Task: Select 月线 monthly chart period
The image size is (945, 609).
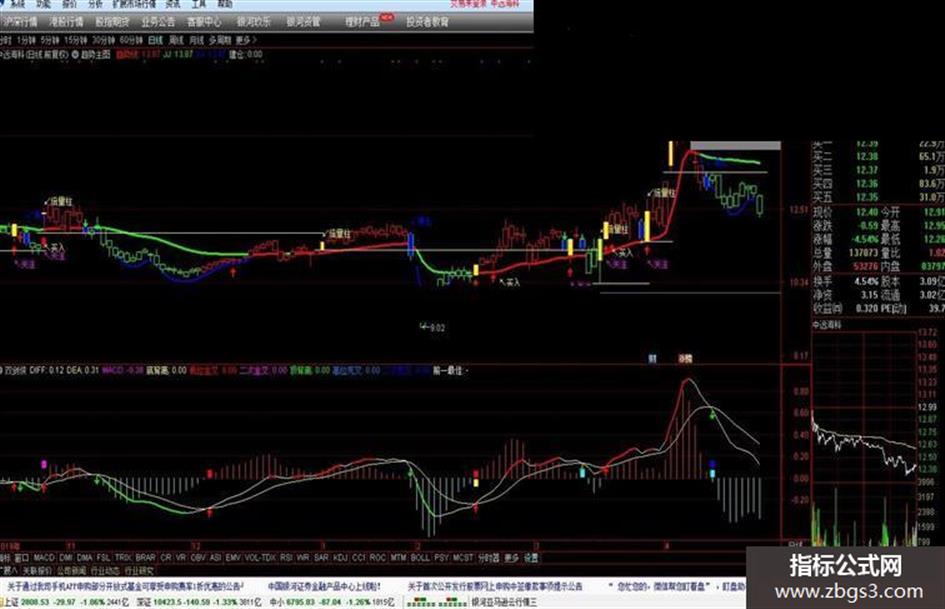Action: (x=196, y=40)
